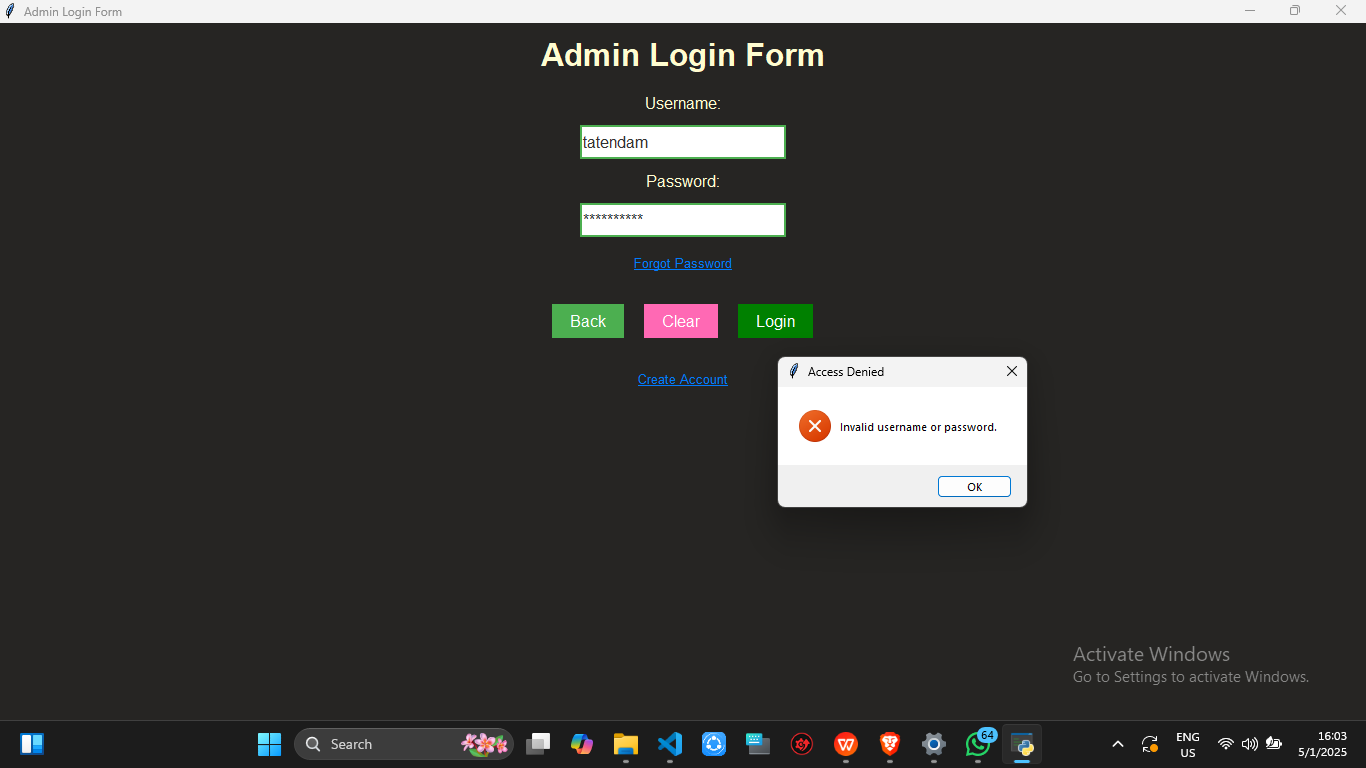Image resolution: width=1366 pixels, height=768 pixels.
Task: Click the feather icon in the Access Denied title bar
Action: [x=794, y=371]
